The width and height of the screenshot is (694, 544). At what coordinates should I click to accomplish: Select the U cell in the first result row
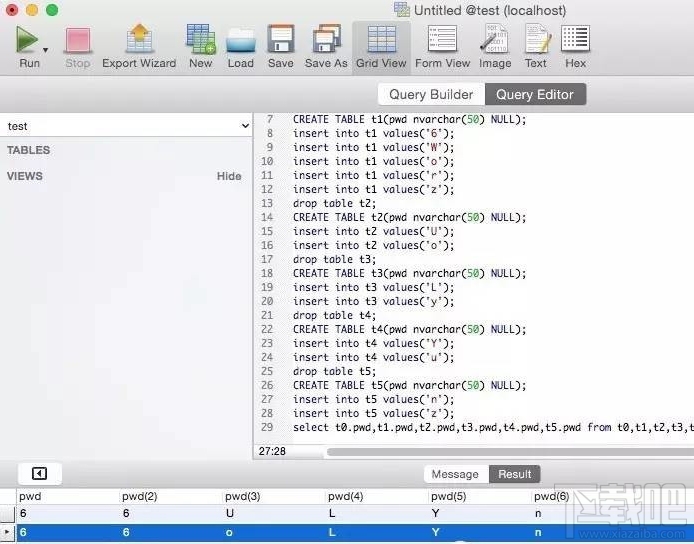point(230,513)
